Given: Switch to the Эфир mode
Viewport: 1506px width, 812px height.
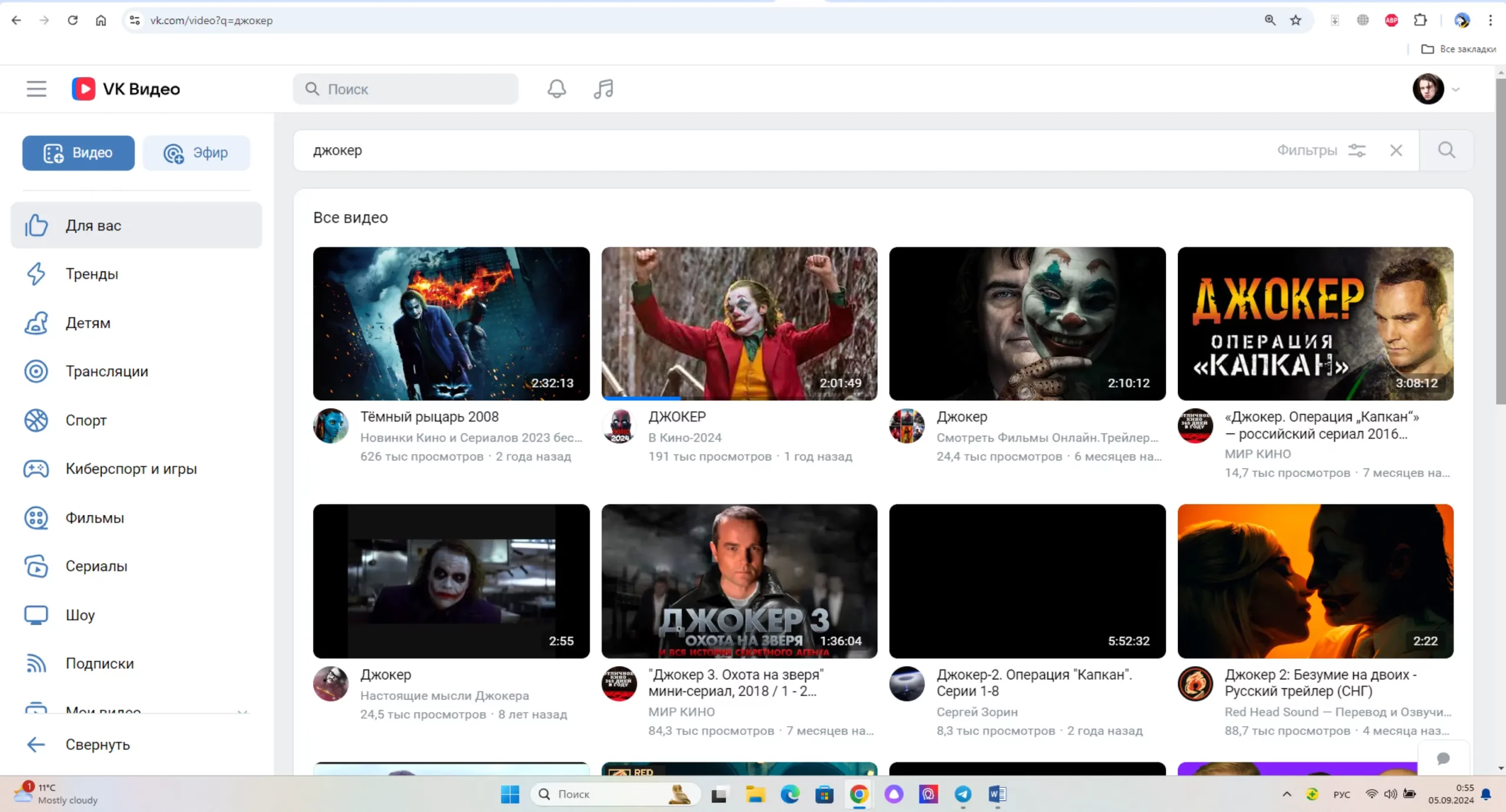Looking at the screenshot, I should 196,153.
